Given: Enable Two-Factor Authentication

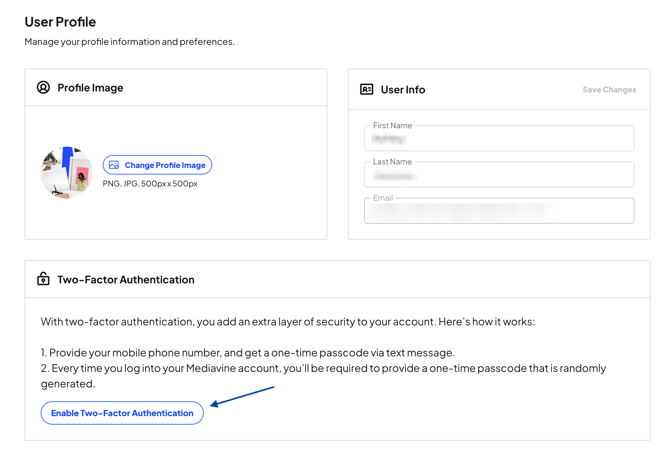Looking at the screenshot, I should pyautogui.click(x=122, y=413).
